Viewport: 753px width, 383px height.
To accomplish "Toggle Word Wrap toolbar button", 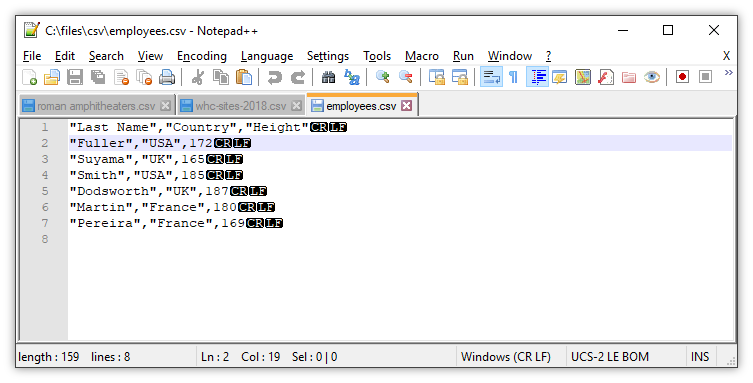I will 491,77.
